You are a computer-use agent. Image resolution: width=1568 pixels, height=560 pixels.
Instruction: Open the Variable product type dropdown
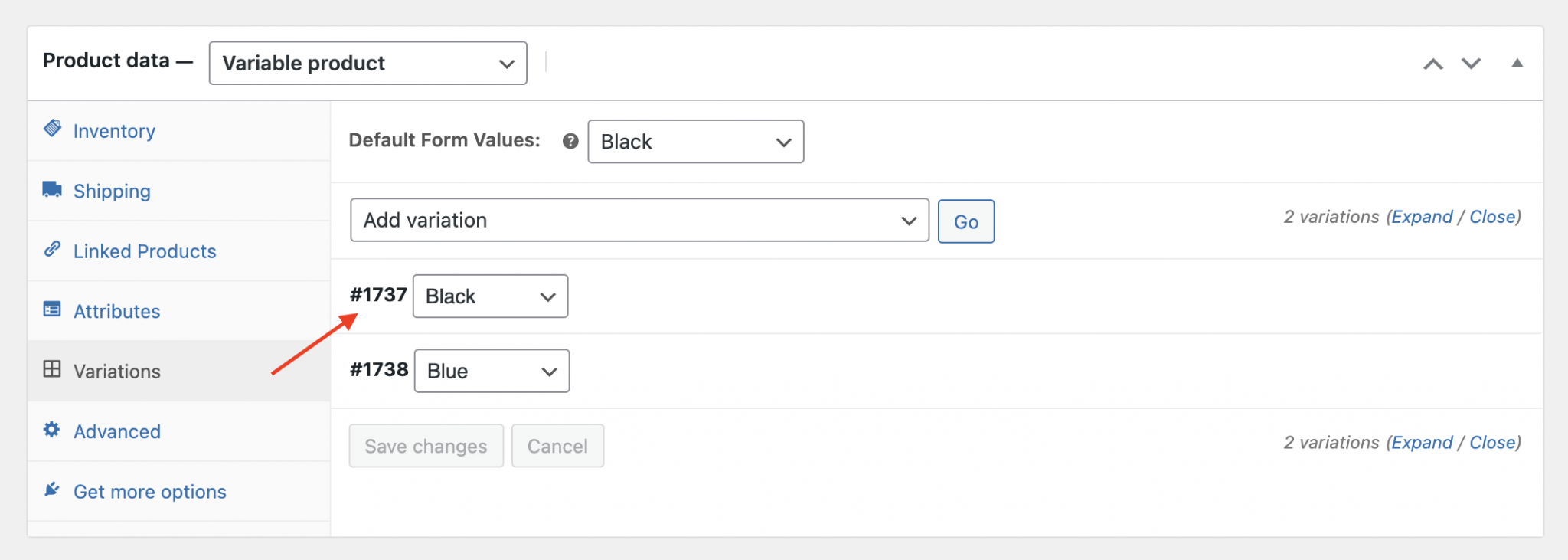click(x=367, y=63)
